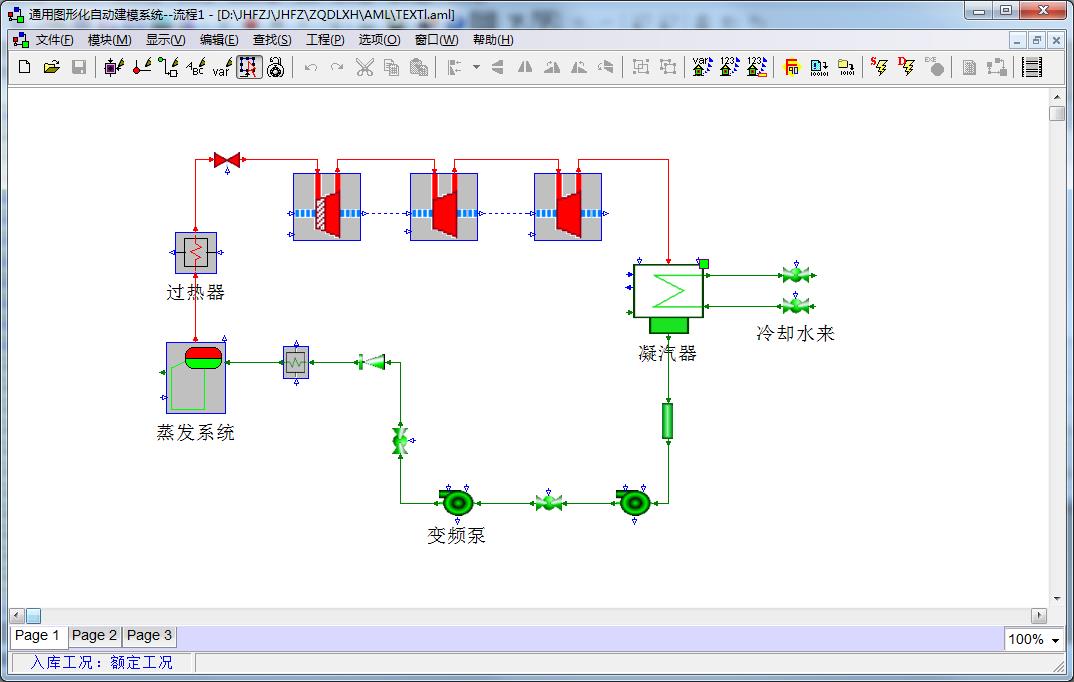
Task: Click the var edit tool icon
Action: point(222,67)
